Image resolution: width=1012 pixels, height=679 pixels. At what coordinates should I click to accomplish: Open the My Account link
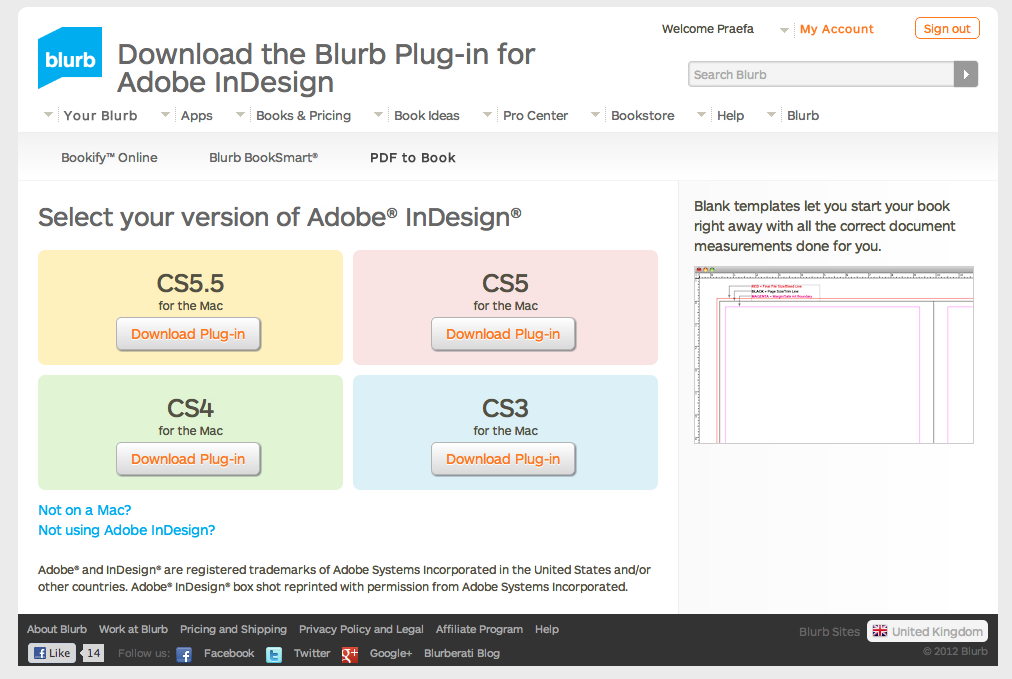[x=836, y=29]
